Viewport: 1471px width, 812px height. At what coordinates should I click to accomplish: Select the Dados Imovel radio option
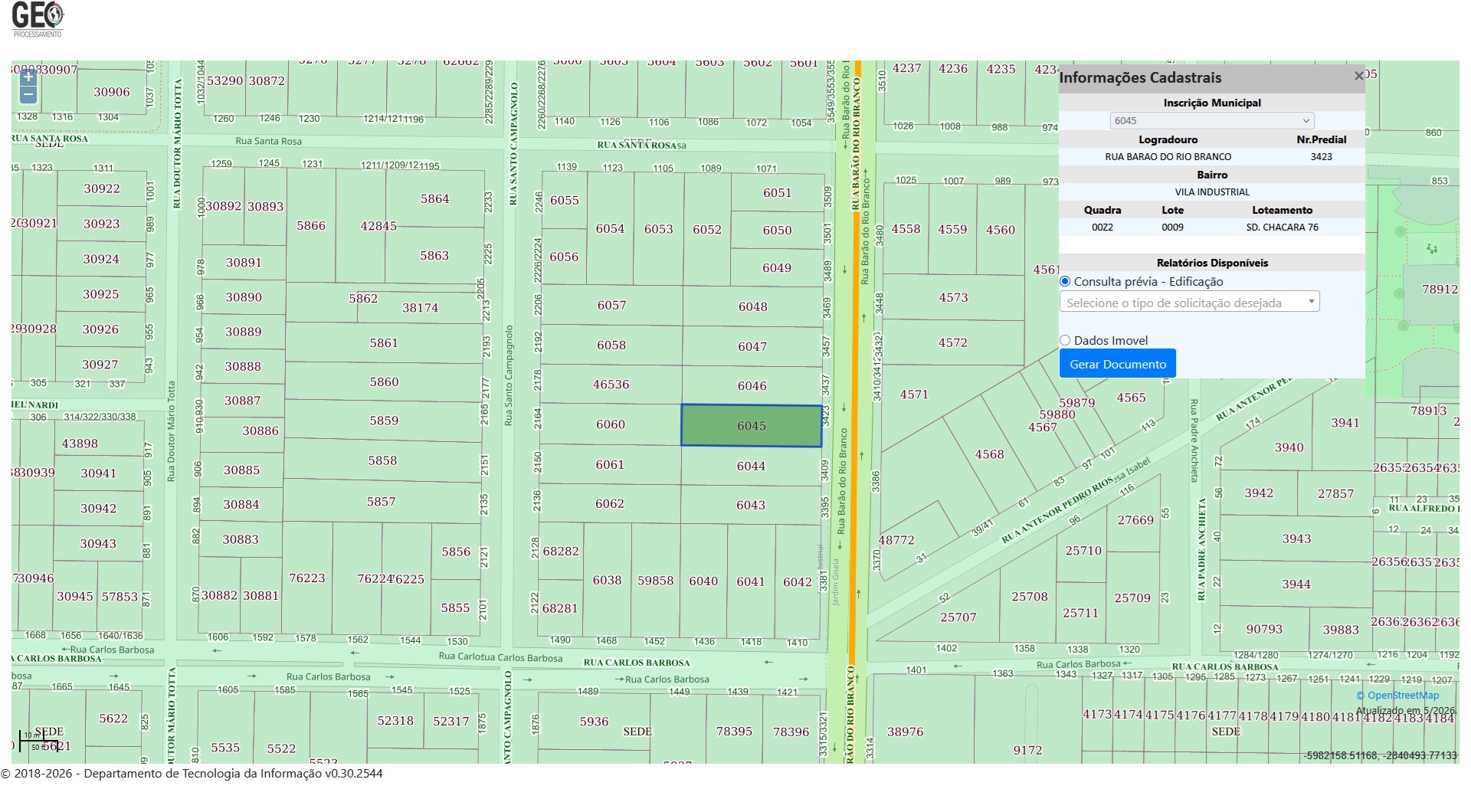(1065, 340)
